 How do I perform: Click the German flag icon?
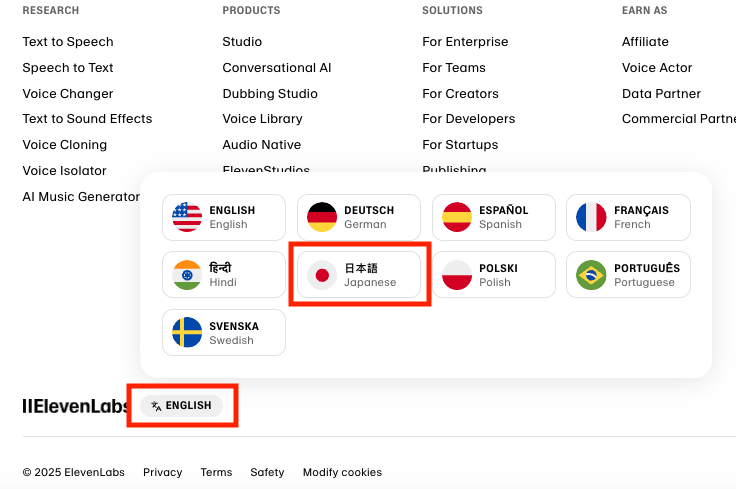point(322,217)
